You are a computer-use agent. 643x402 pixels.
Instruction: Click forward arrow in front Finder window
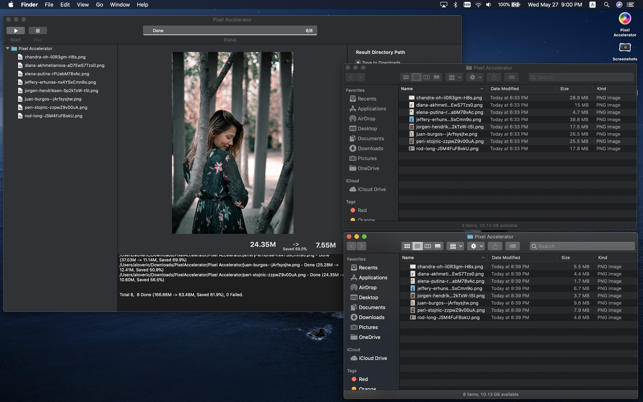click(x=361, y=246)
